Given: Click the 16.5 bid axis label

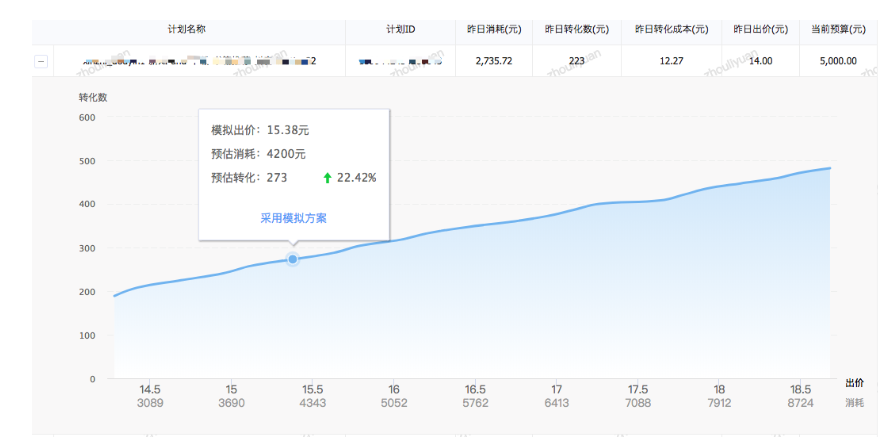Looking at the screenshot, I should coord(475,389).
